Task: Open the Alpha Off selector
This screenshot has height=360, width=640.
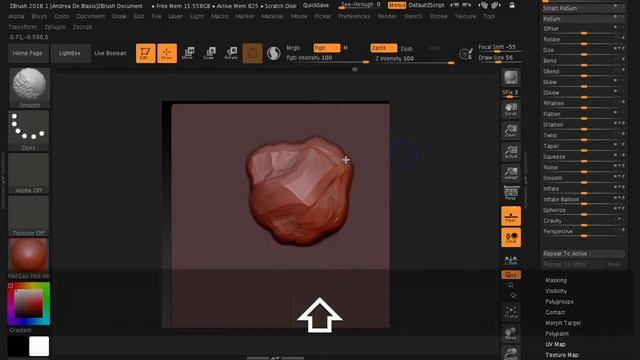Action: point(29,173)
